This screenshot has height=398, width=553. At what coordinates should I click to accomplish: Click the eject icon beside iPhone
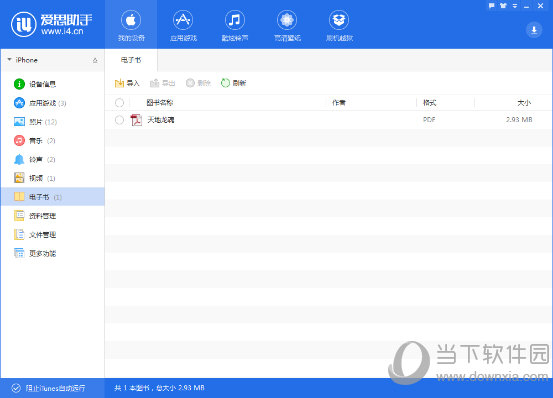pos(95,60)
